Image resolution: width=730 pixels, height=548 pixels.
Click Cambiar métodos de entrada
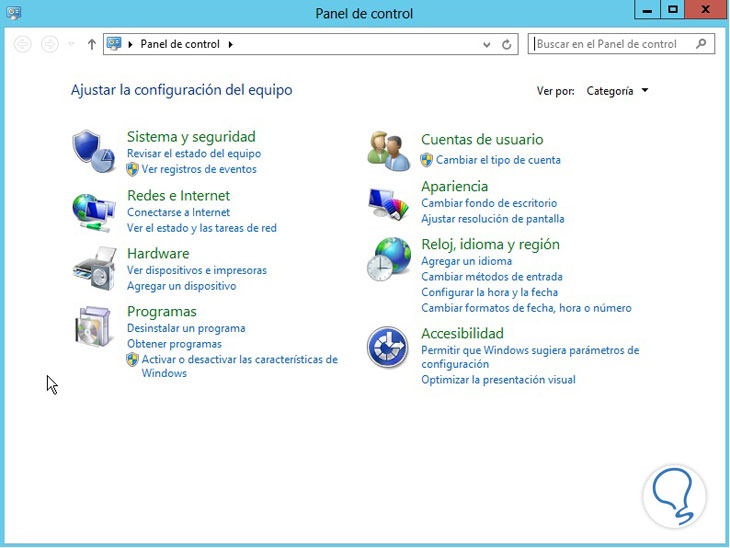click(492, 277)
